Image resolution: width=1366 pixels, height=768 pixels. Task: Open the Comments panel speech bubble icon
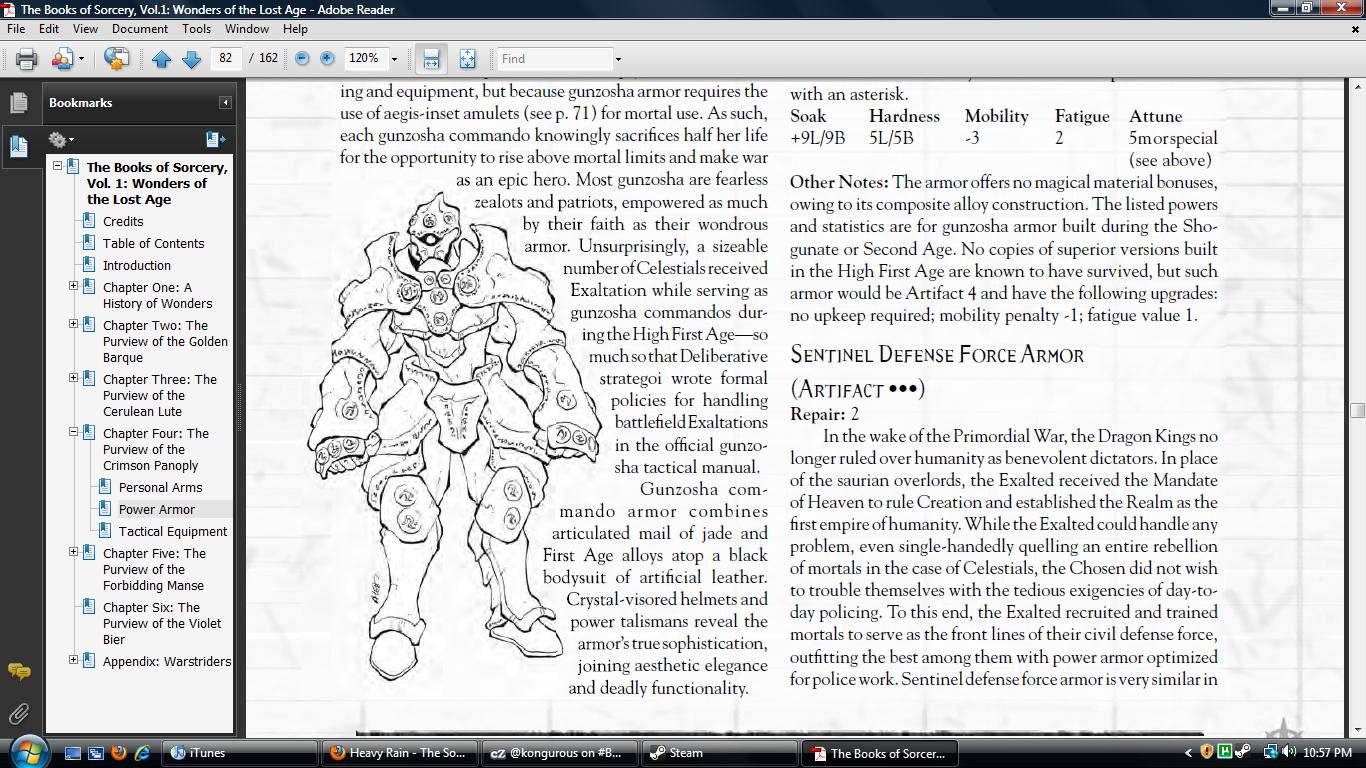18,671
